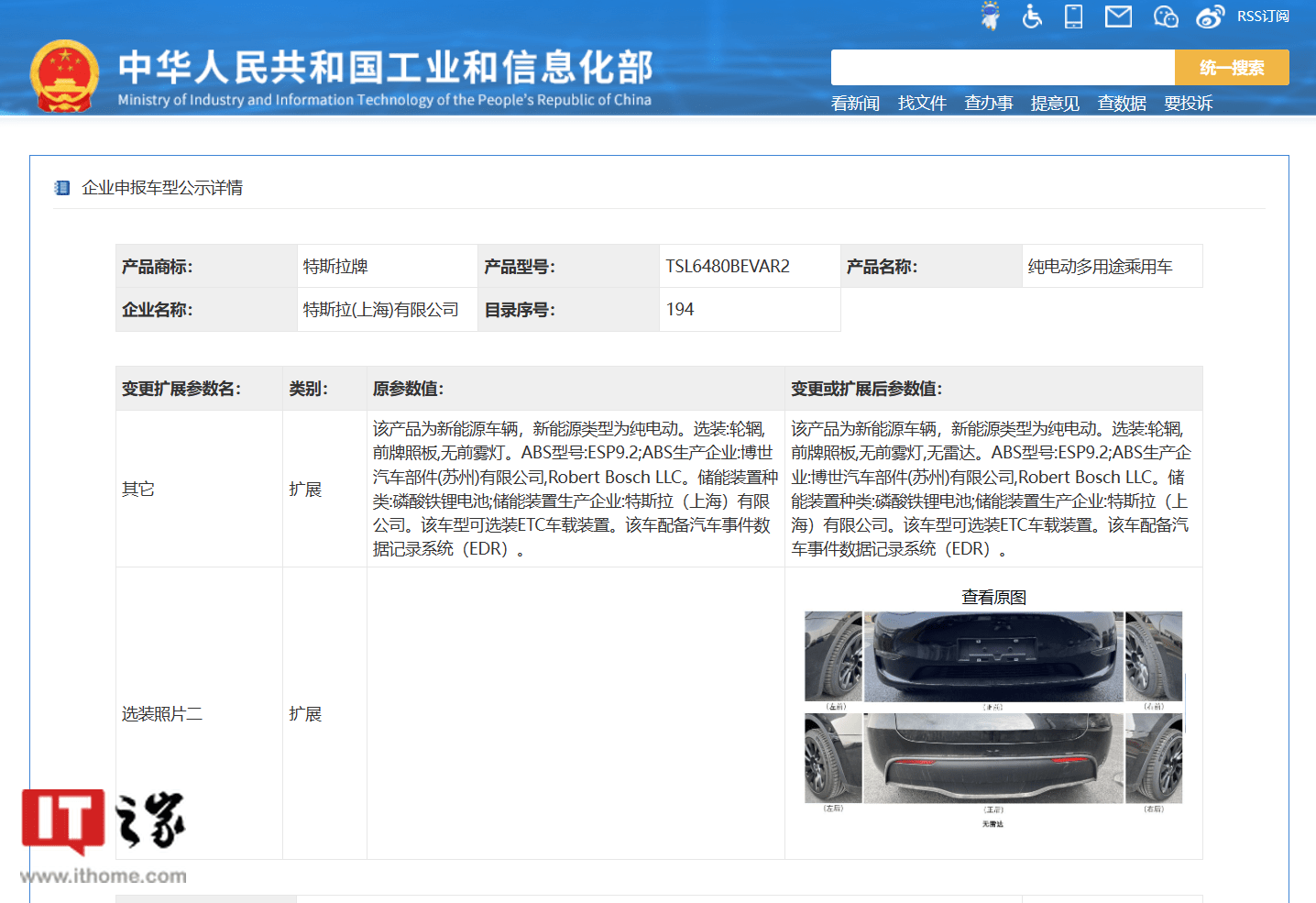
Task: Click the changed parameter value paragraph with 无雷达
Action: pos(993,489)
